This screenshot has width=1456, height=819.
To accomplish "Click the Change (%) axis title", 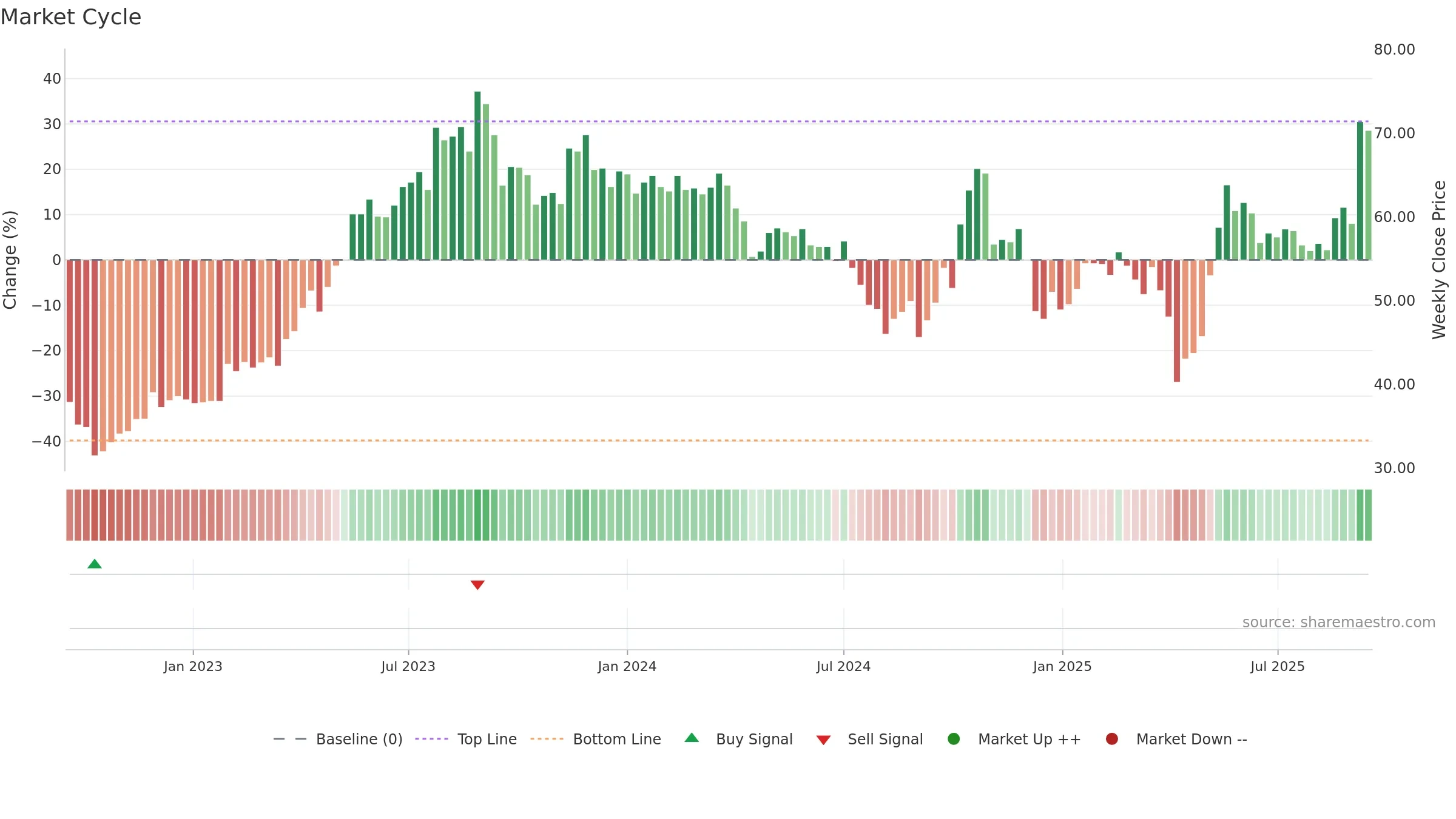I will [x=10, y=260].
